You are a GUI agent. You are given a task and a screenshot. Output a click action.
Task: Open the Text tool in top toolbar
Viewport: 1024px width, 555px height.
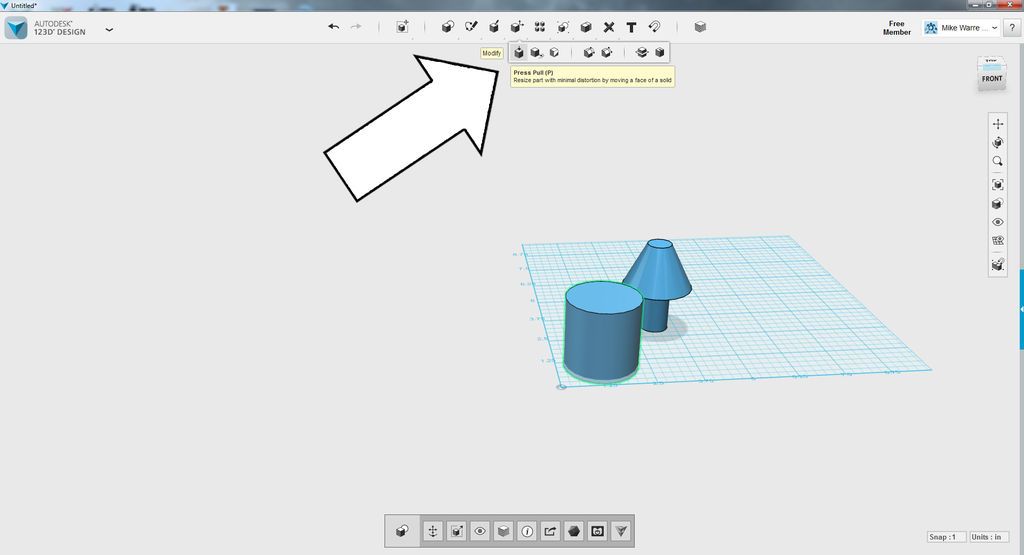point(631,27)
